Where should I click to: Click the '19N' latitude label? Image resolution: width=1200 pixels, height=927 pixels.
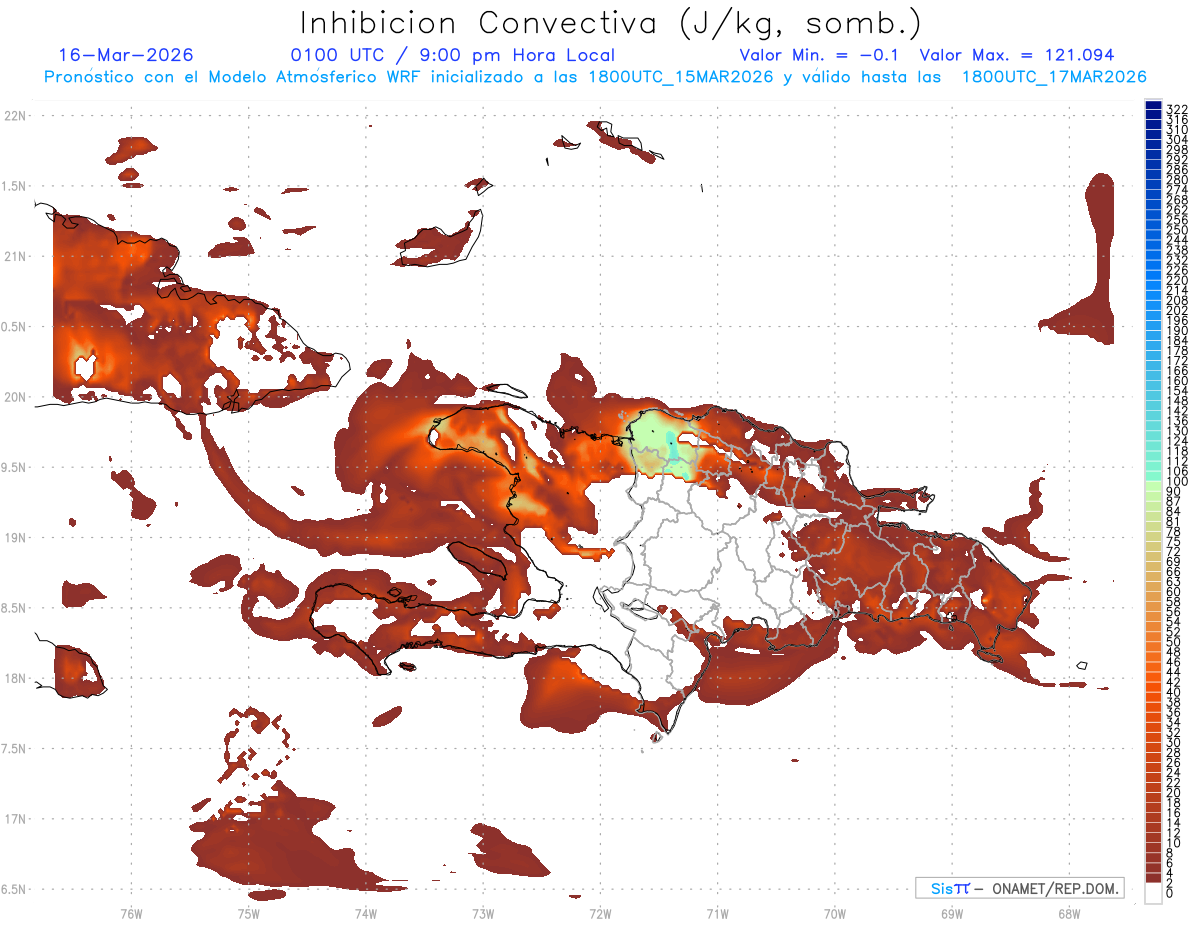(x=15, y=537)
